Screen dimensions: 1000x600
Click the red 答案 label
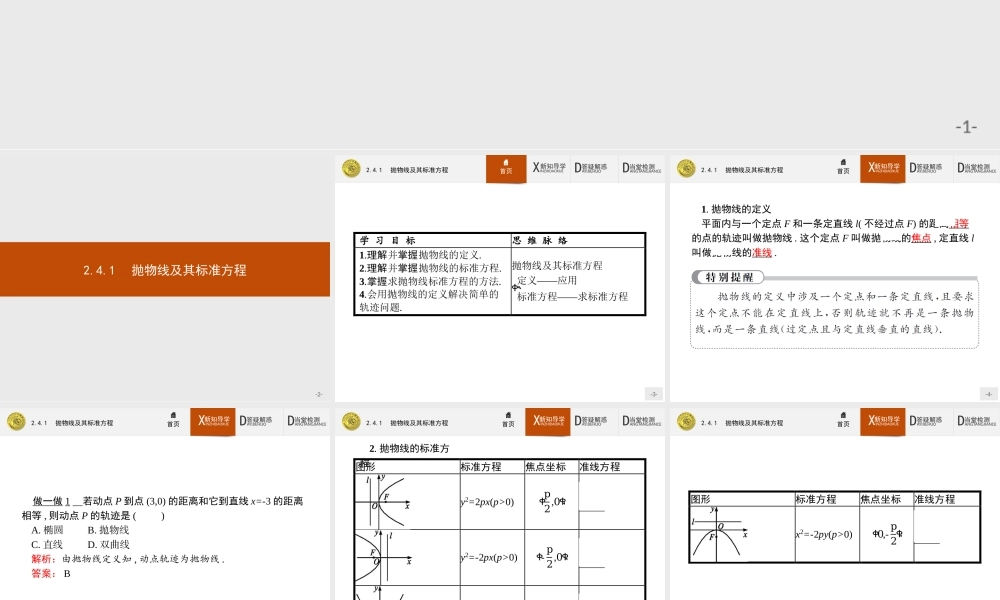[x=43, y=573]
